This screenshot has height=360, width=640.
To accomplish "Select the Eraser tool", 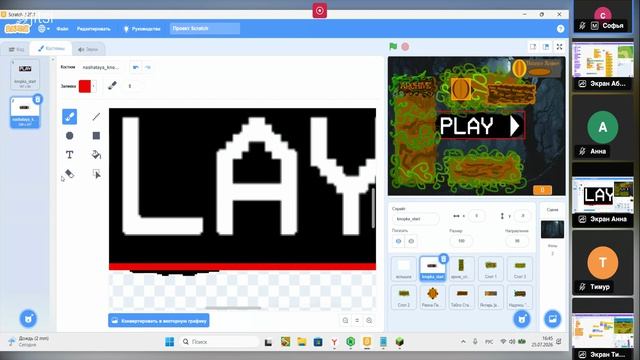I will 69,174.
